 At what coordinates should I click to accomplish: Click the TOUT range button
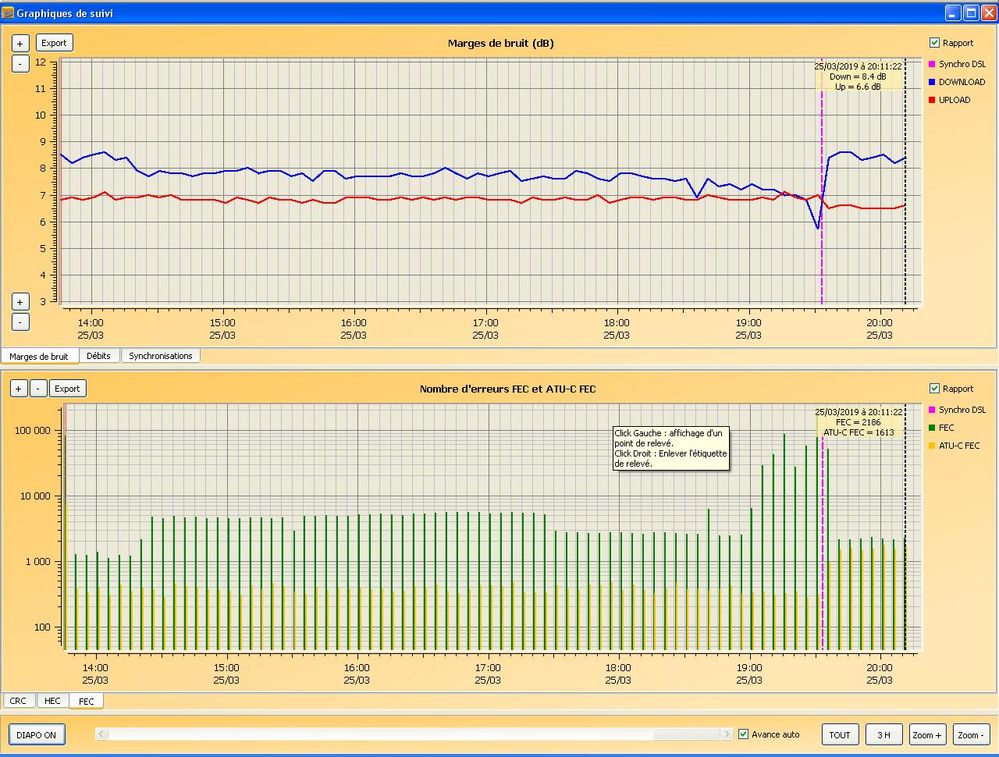click(x=840, y=735)
